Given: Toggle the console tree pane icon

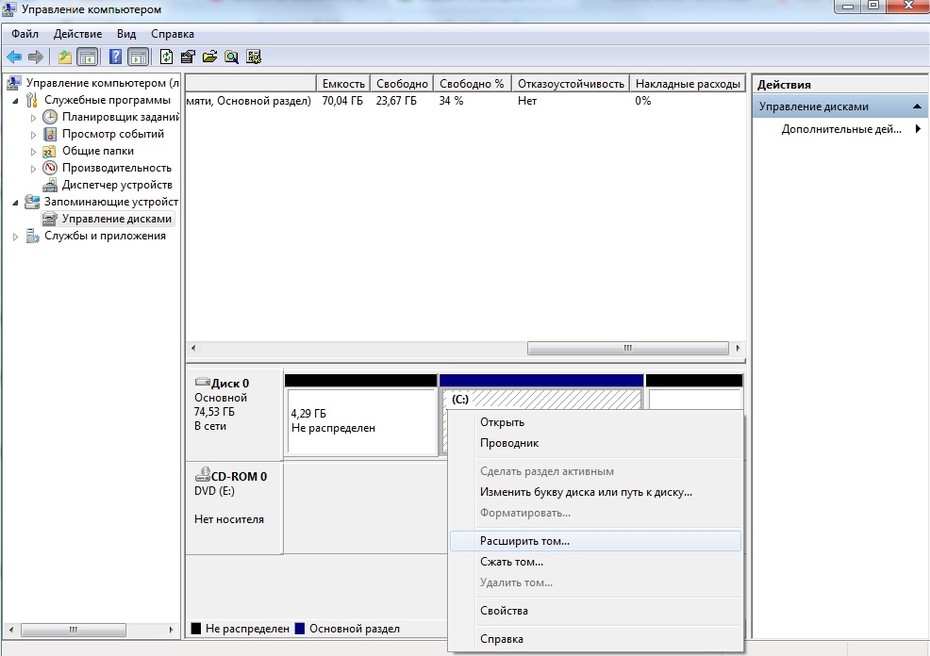Looking at the screenshot, I should point(87,57).
